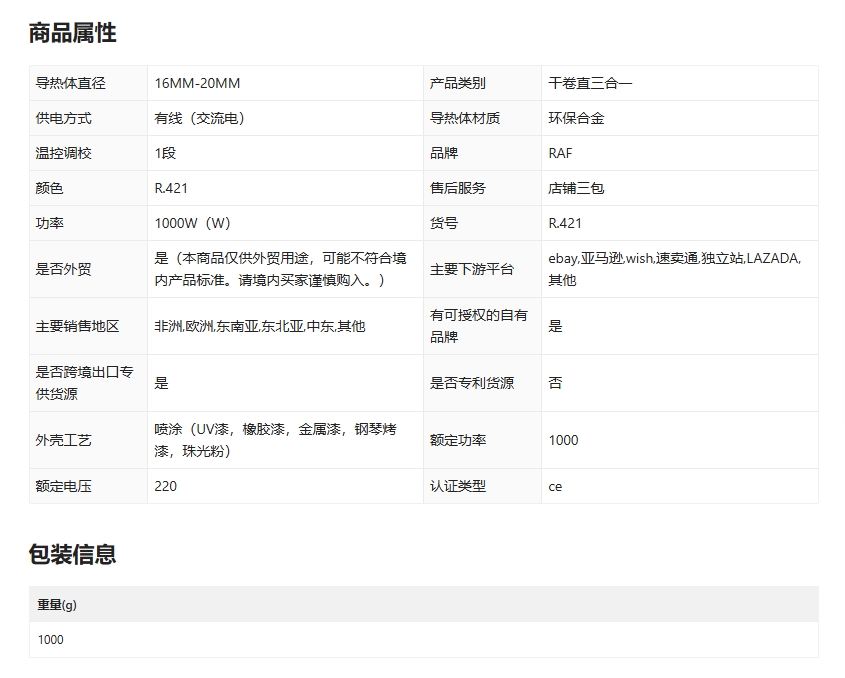
Task: Click the 认证类型 value ce
Action: coord(555,486)
